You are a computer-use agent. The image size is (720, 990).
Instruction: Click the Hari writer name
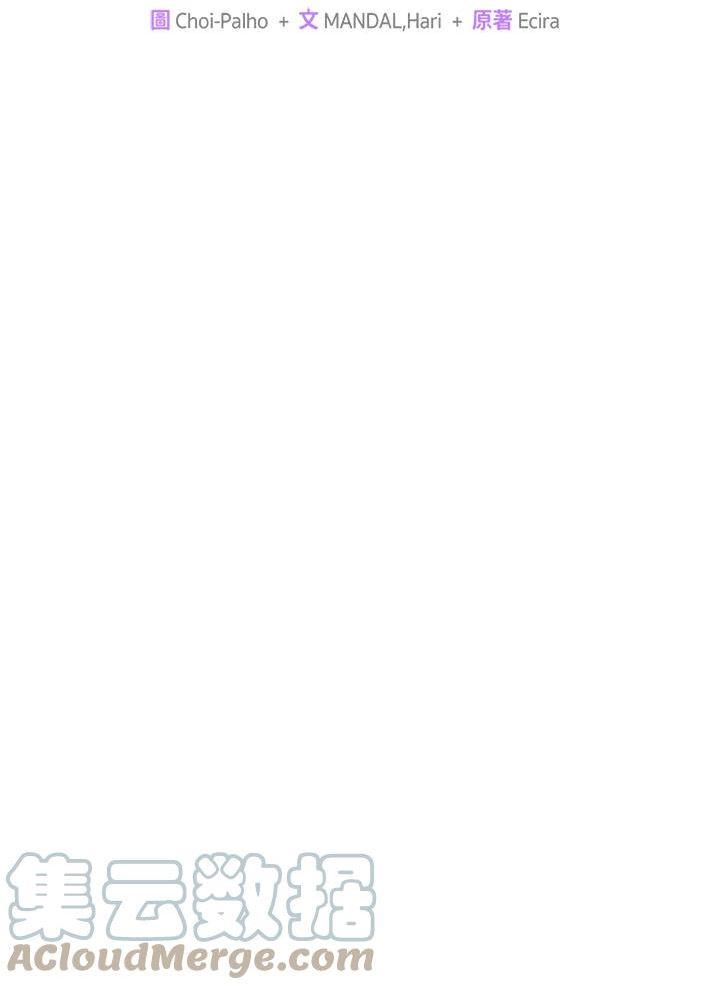click(x=424, y=21)
